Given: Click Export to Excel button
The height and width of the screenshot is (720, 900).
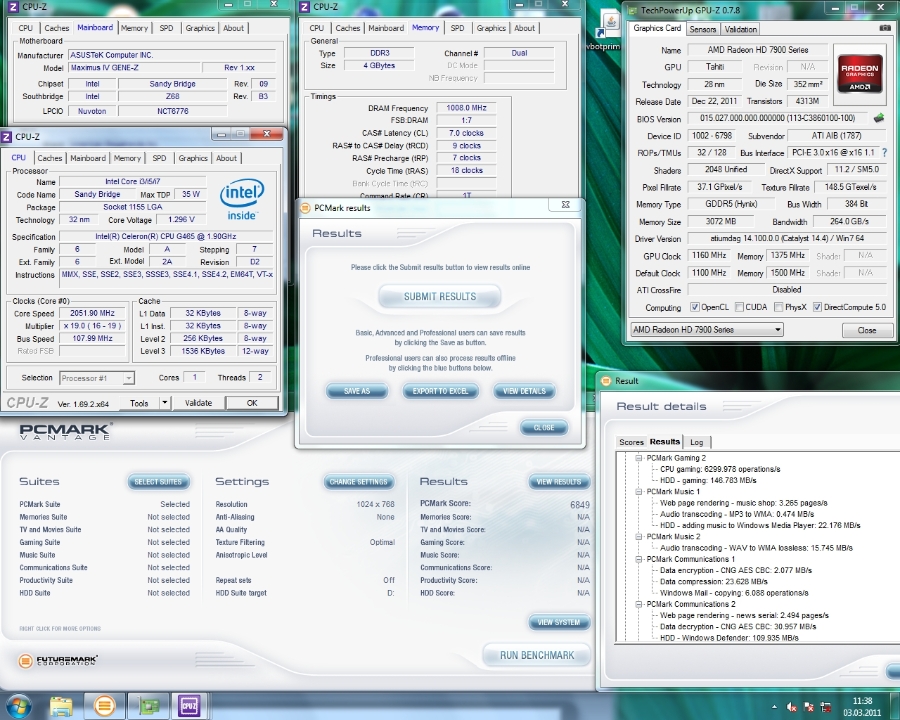Looking at the screenshot, I should (x=440, y=391).
